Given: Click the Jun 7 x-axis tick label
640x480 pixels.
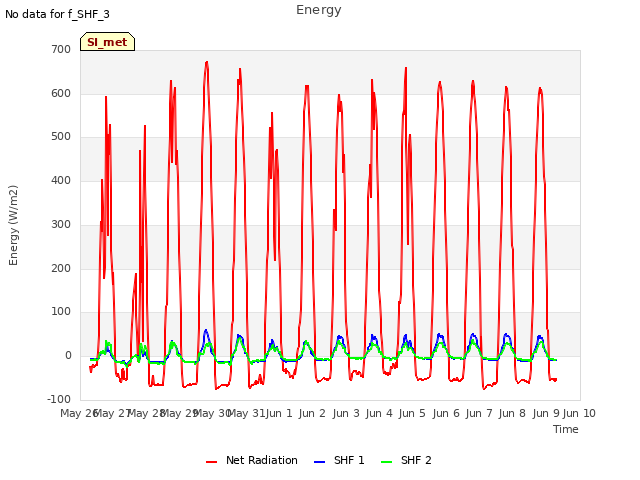Looking at the screenshot, I should click(x=479, y=413).
